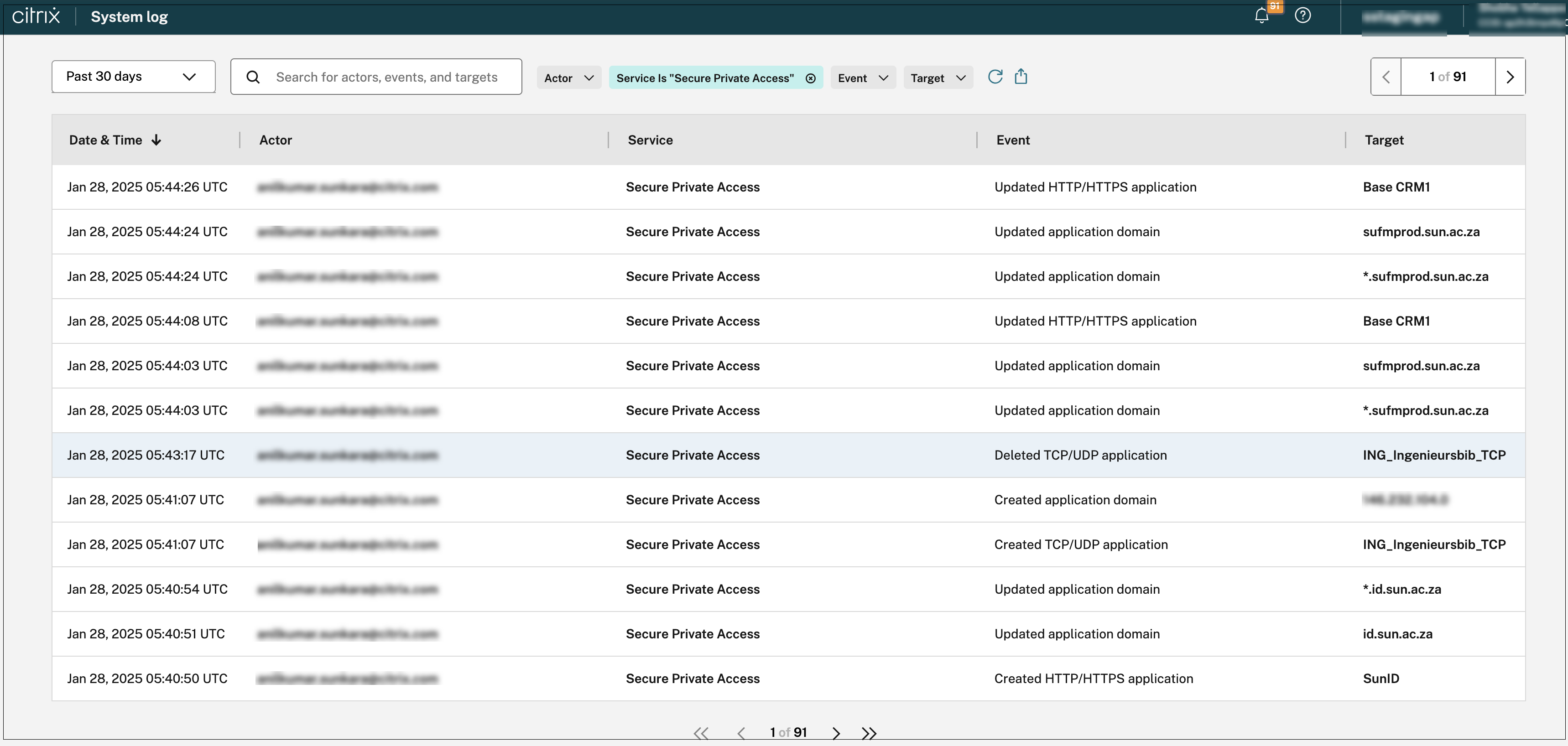Go to previous page using top pager arrow
The width and height of the screenshot is (1568, 746).
tap(1386, 77)
